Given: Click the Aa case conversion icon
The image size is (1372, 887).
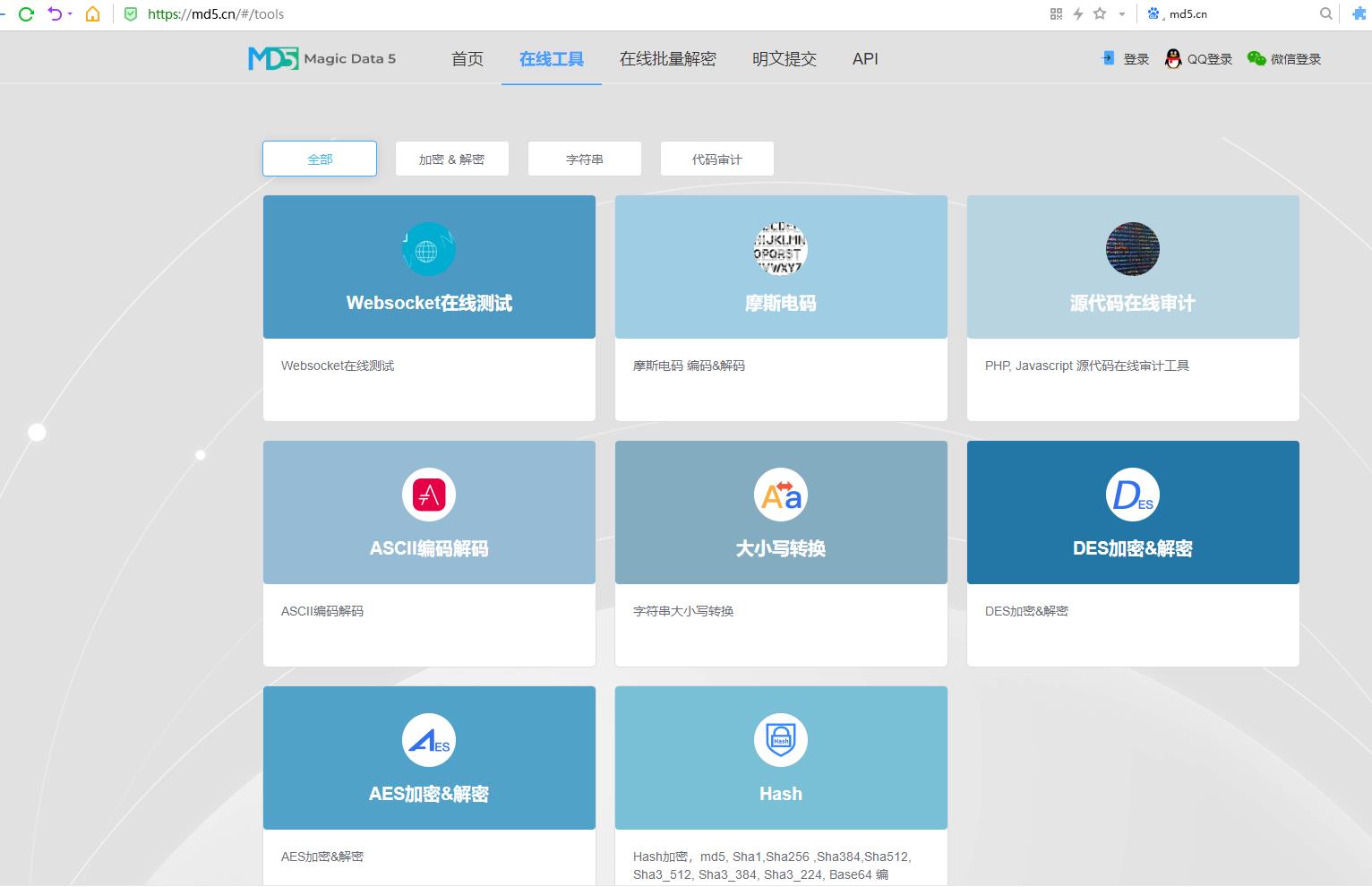Looking at the screenshot, I should tap(781, 495).
